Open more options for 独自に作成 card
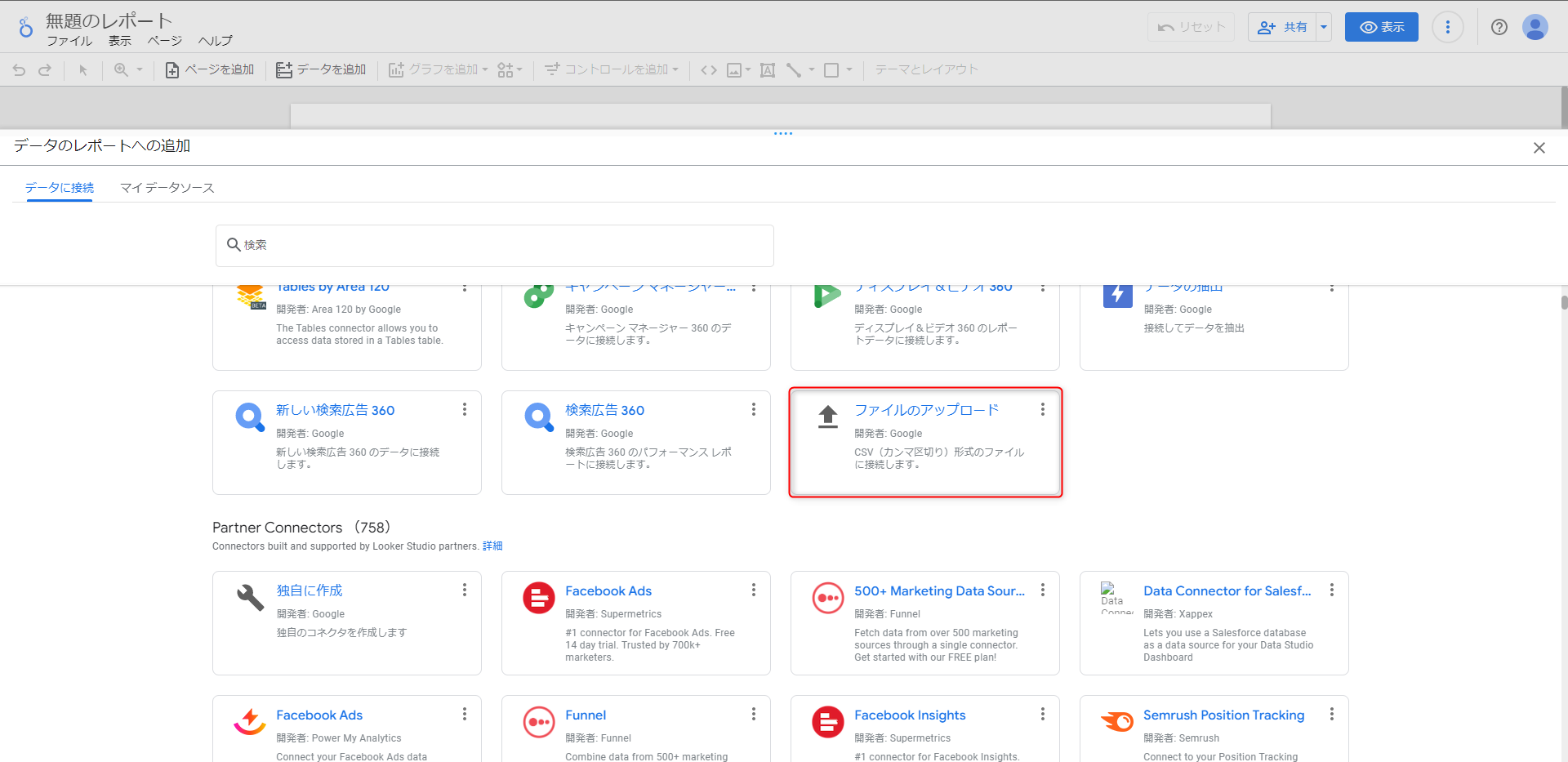 point(465,590)
